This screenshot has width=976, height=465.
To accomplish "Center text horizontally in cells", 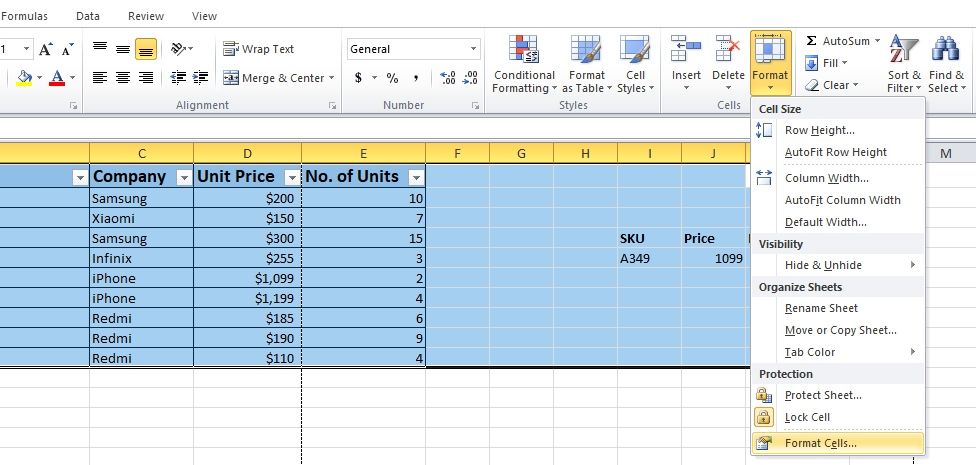I will (123, 78).
